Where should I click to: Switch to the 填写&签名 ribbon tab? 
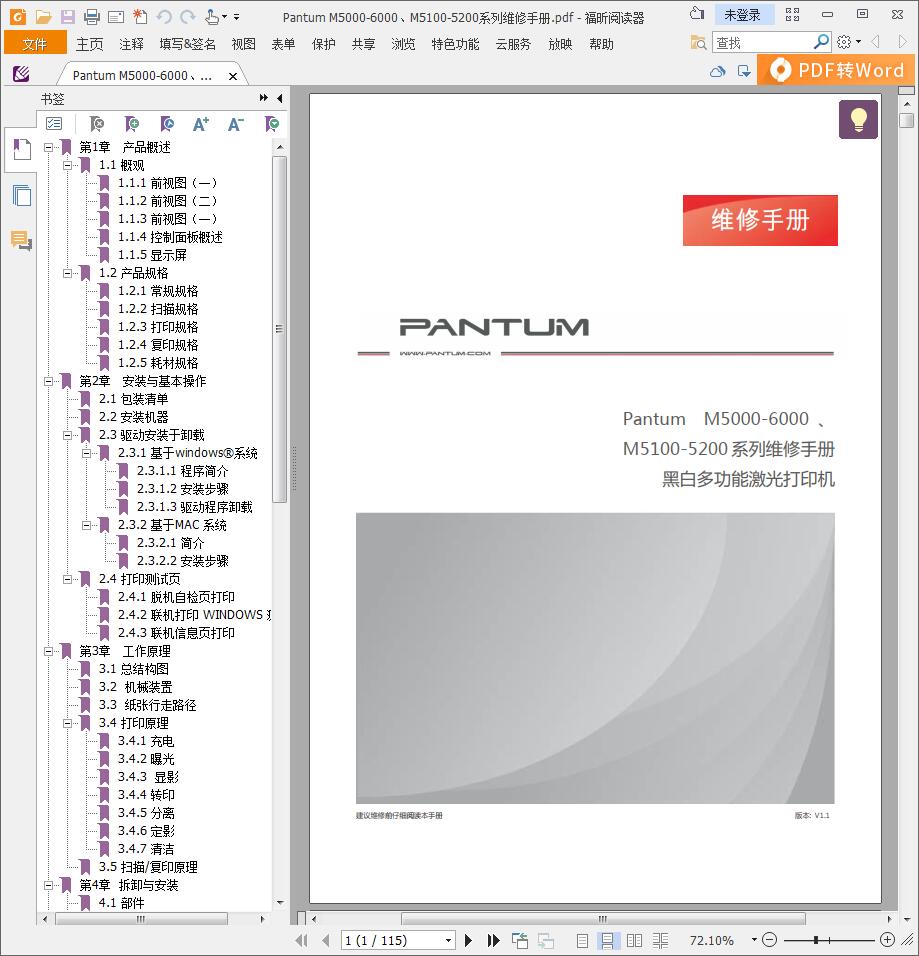(187, 44)
